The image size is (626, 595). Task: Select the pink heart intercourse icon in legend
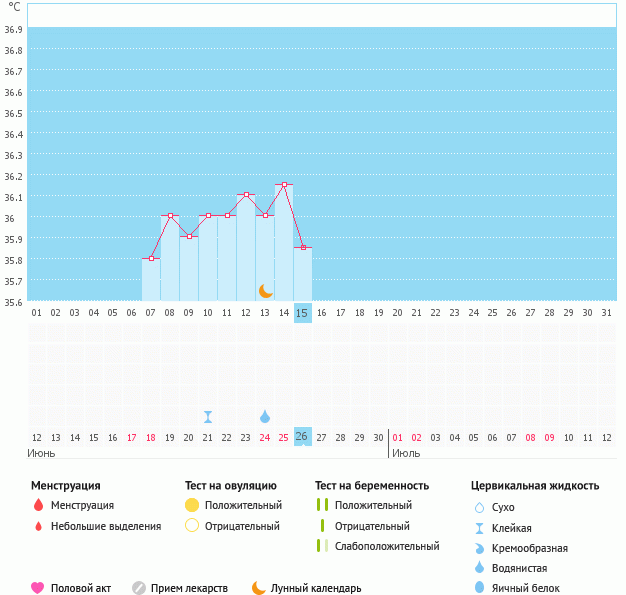[38, 588]
